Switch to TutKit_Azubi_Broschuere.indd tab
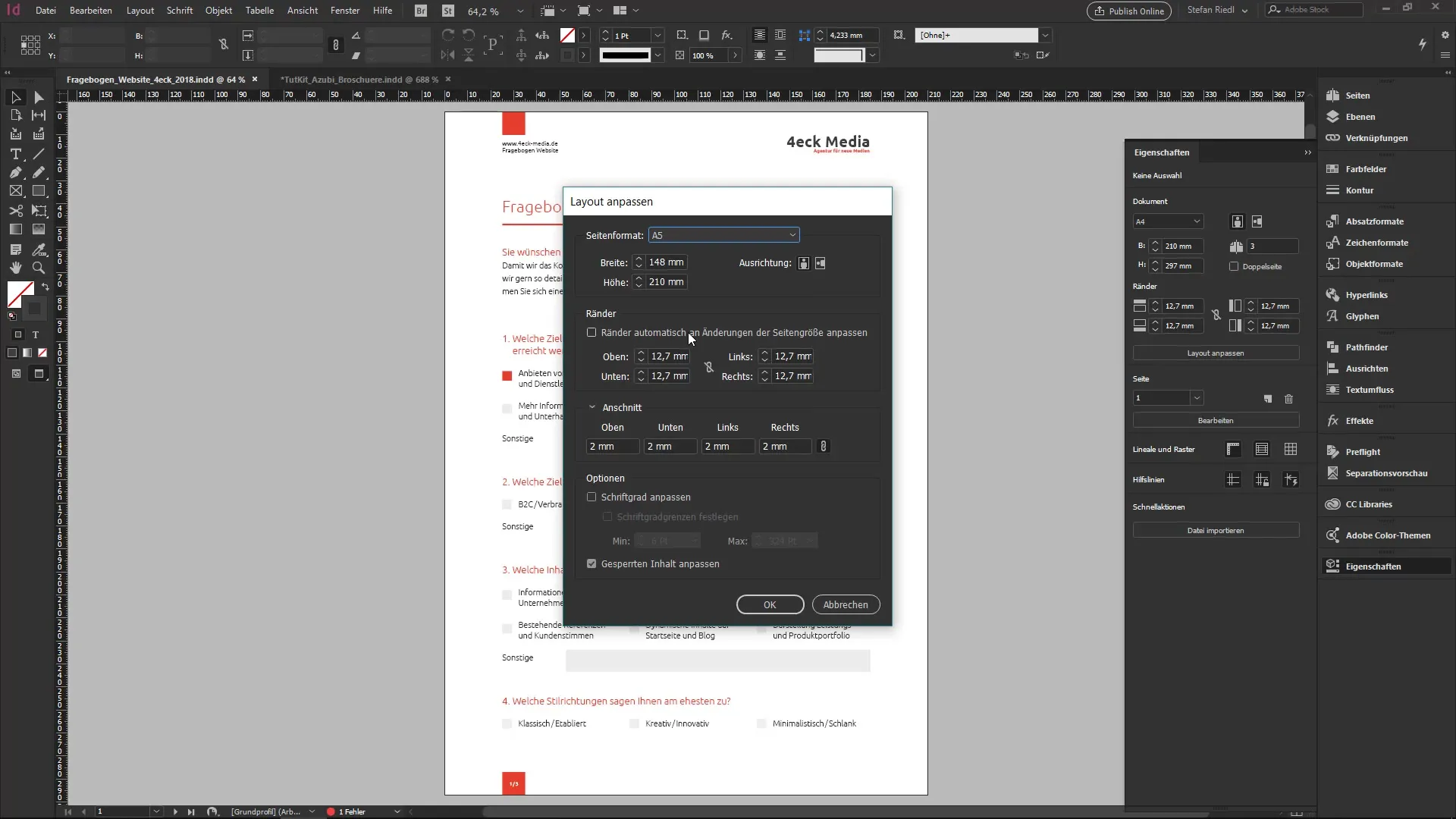The image size is (1456, 819). pyautogui.click(x=359, y=80)
